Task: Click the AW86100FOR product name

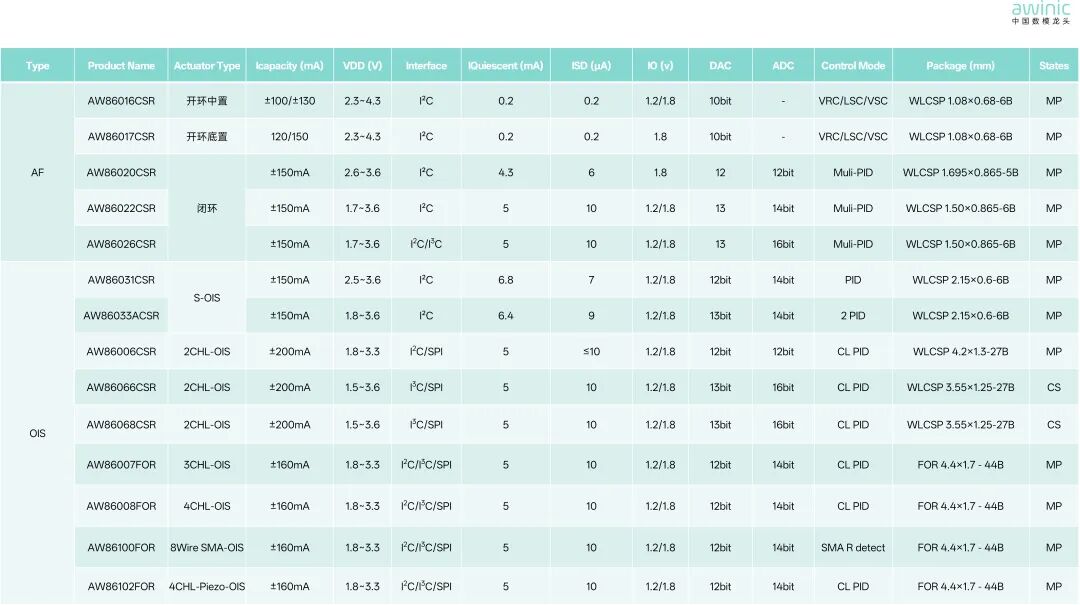Action: coord(121,548)
